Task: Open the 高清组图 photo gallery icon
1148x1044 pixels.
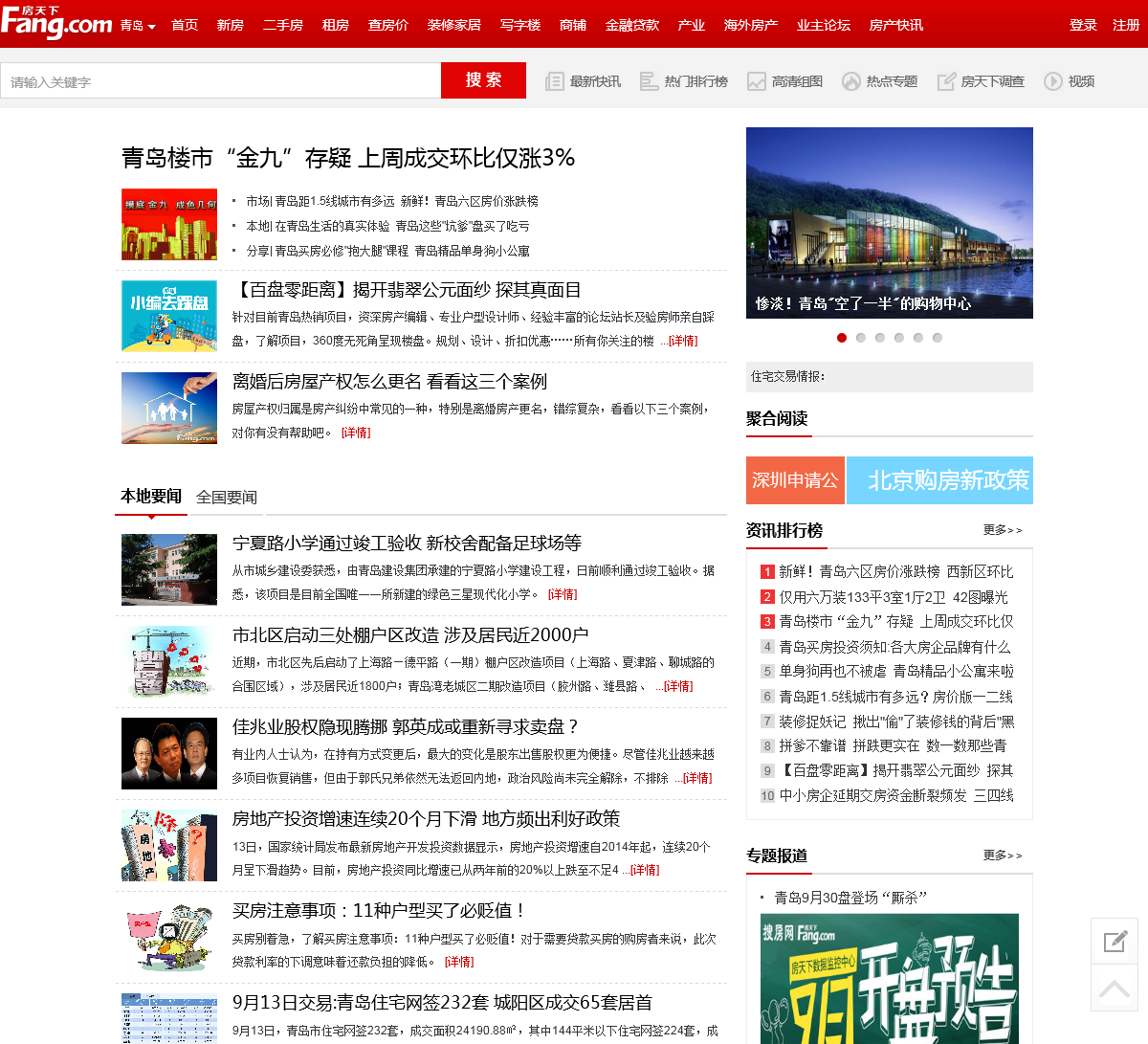Action: click(756, 81)
